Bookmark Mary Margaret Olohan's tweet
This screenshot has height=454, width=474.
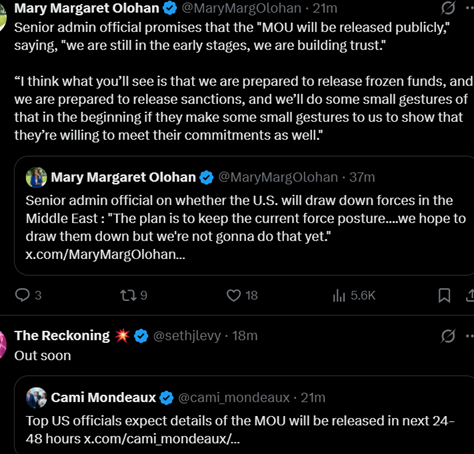444,295
